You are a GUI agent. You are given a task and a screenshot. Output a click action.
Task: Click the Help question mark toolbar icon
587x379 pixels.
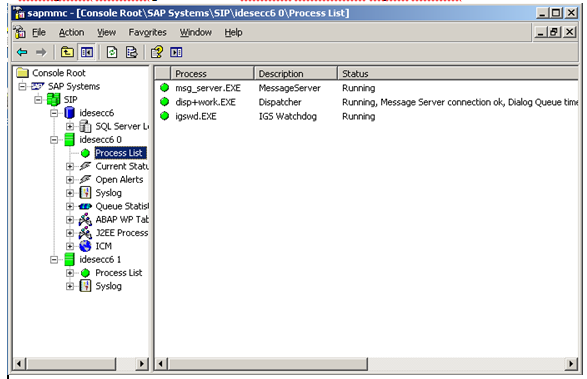click(157, 52)
